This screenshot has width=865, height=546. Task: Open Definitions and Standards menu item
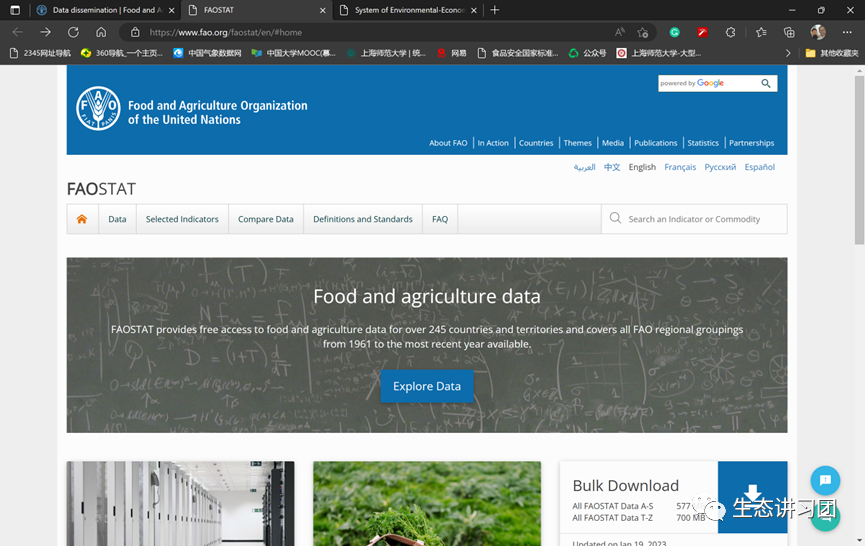tap(363, 219)
